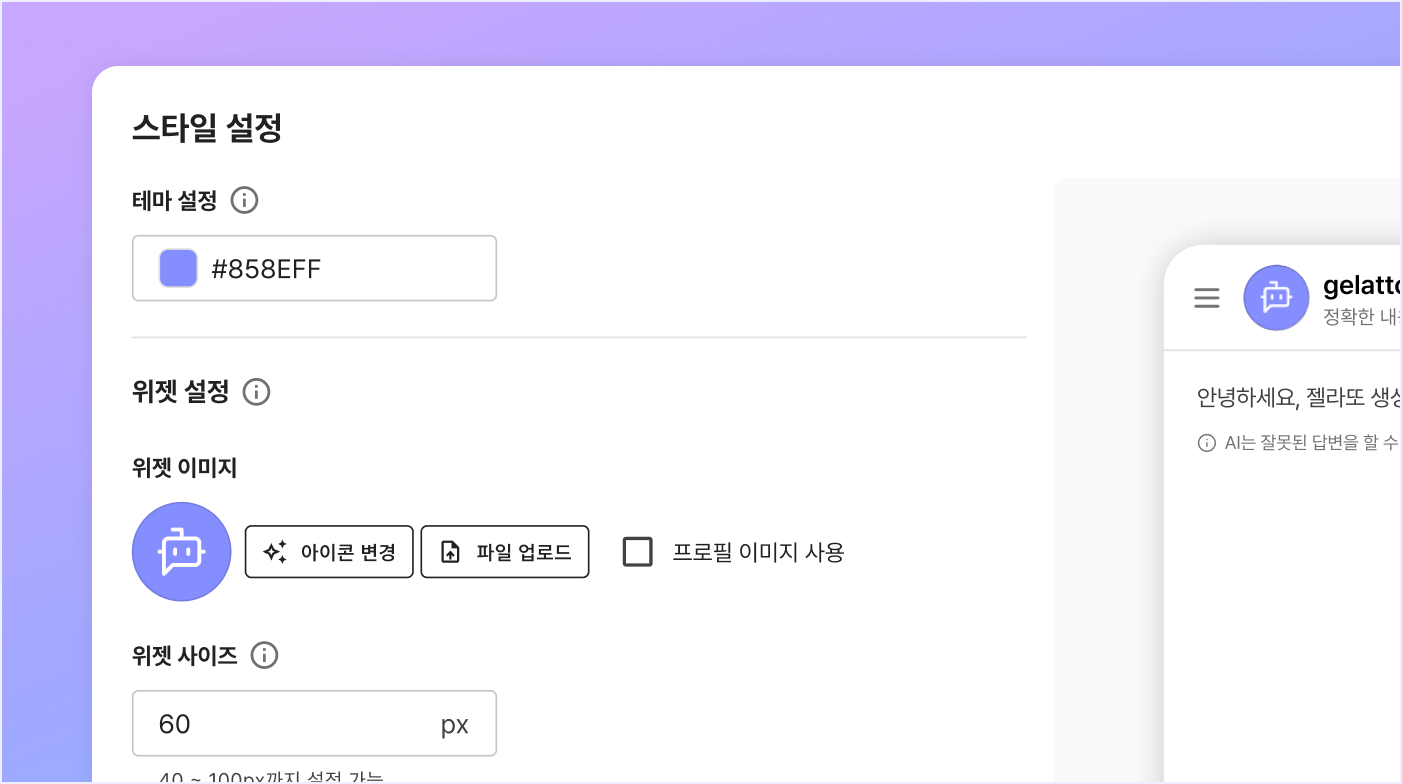The width and height of the screenshot is (1402, 784).
Task: Click the info icon beside 위젯 설정
Action: 257,392
